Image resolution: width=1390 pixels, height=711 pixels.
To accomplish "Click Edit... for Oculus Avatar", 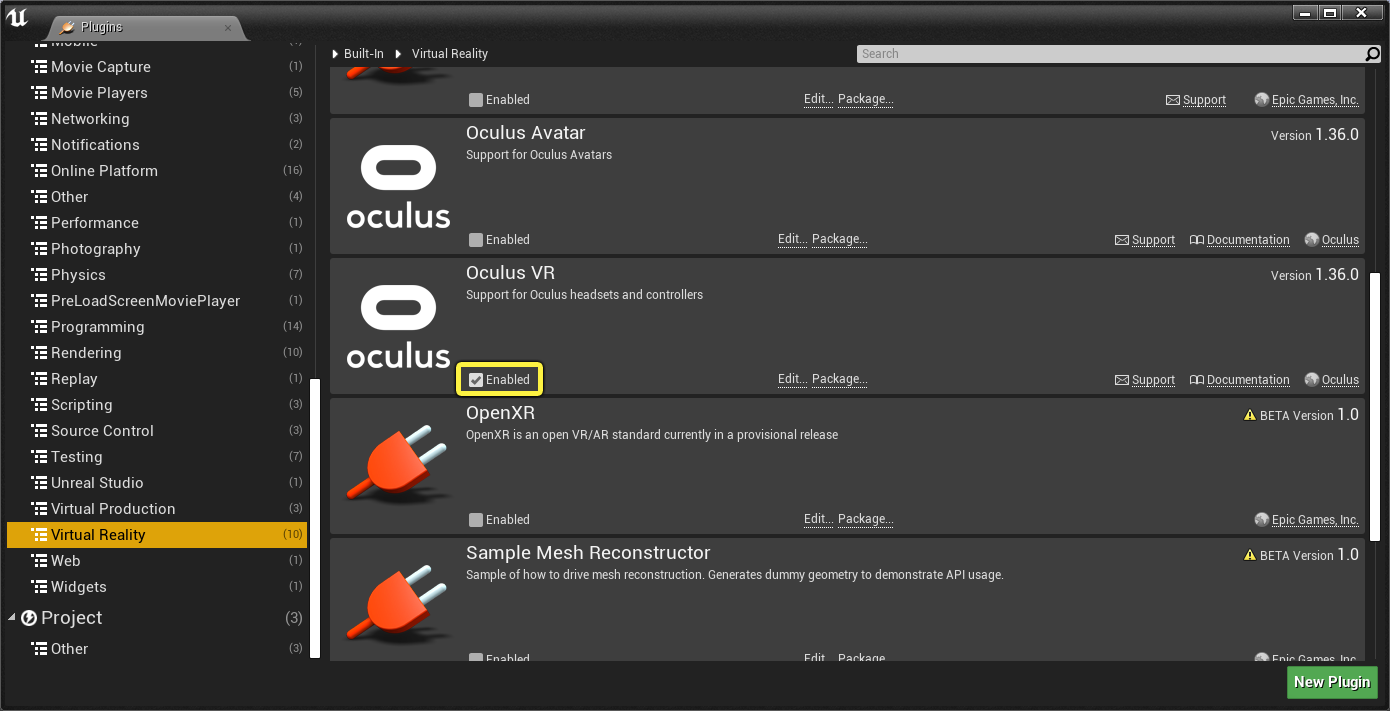I will coord(792,240).
